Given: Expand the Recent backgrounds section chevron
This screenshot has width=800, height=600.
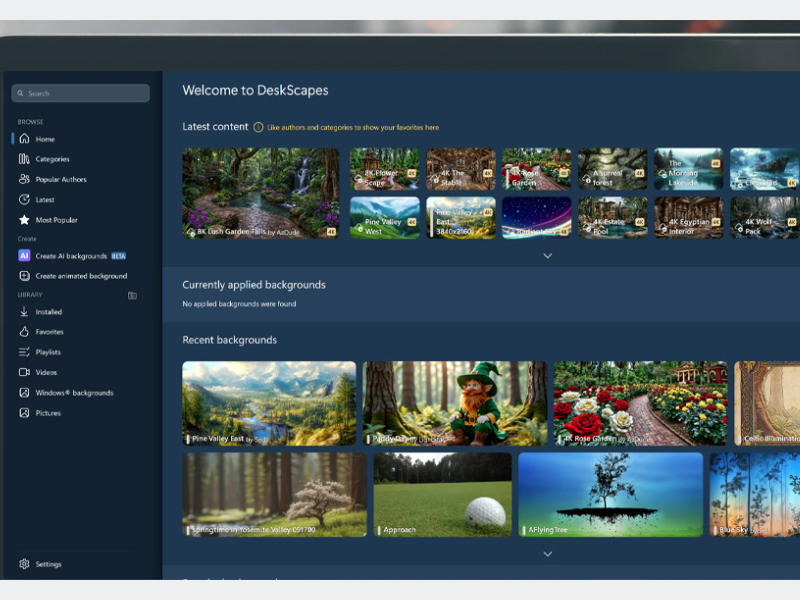Looking at the screenshot, I should [x=547, y=554].
